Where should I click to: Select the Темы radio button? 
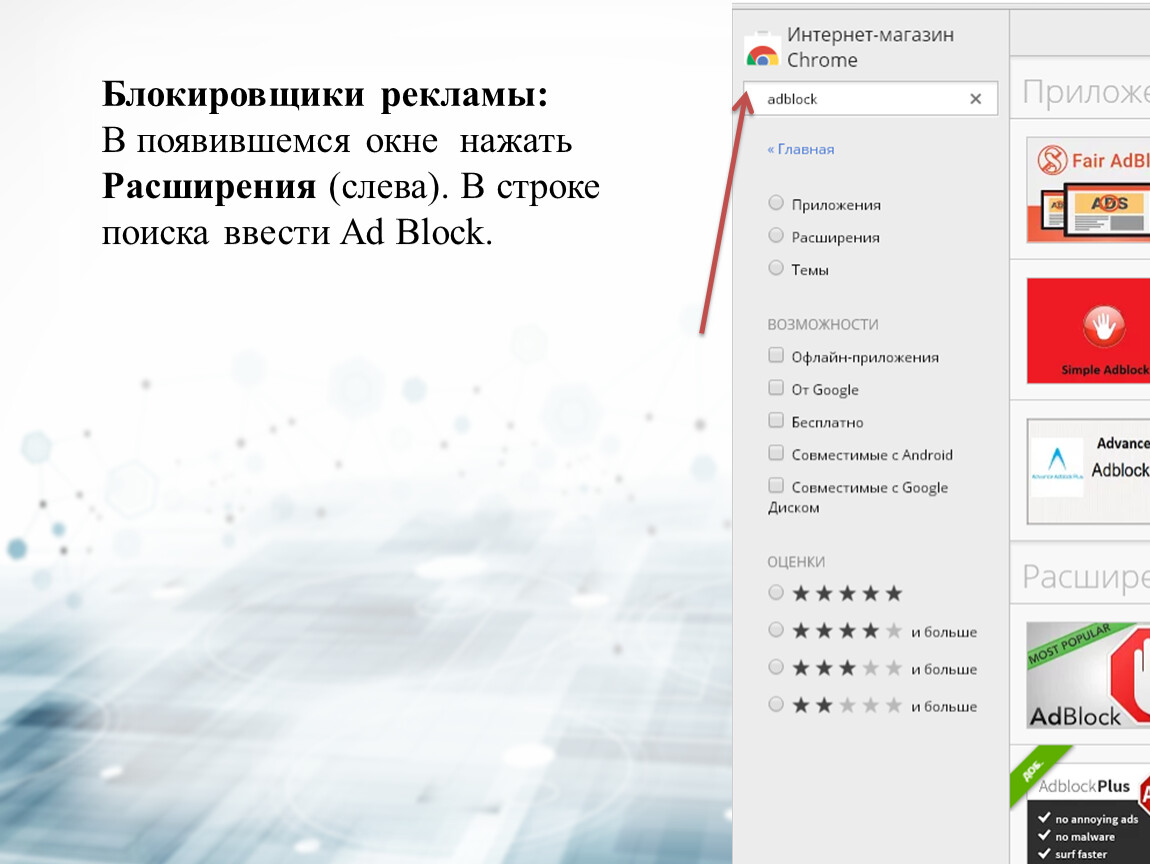click(776, 268)
